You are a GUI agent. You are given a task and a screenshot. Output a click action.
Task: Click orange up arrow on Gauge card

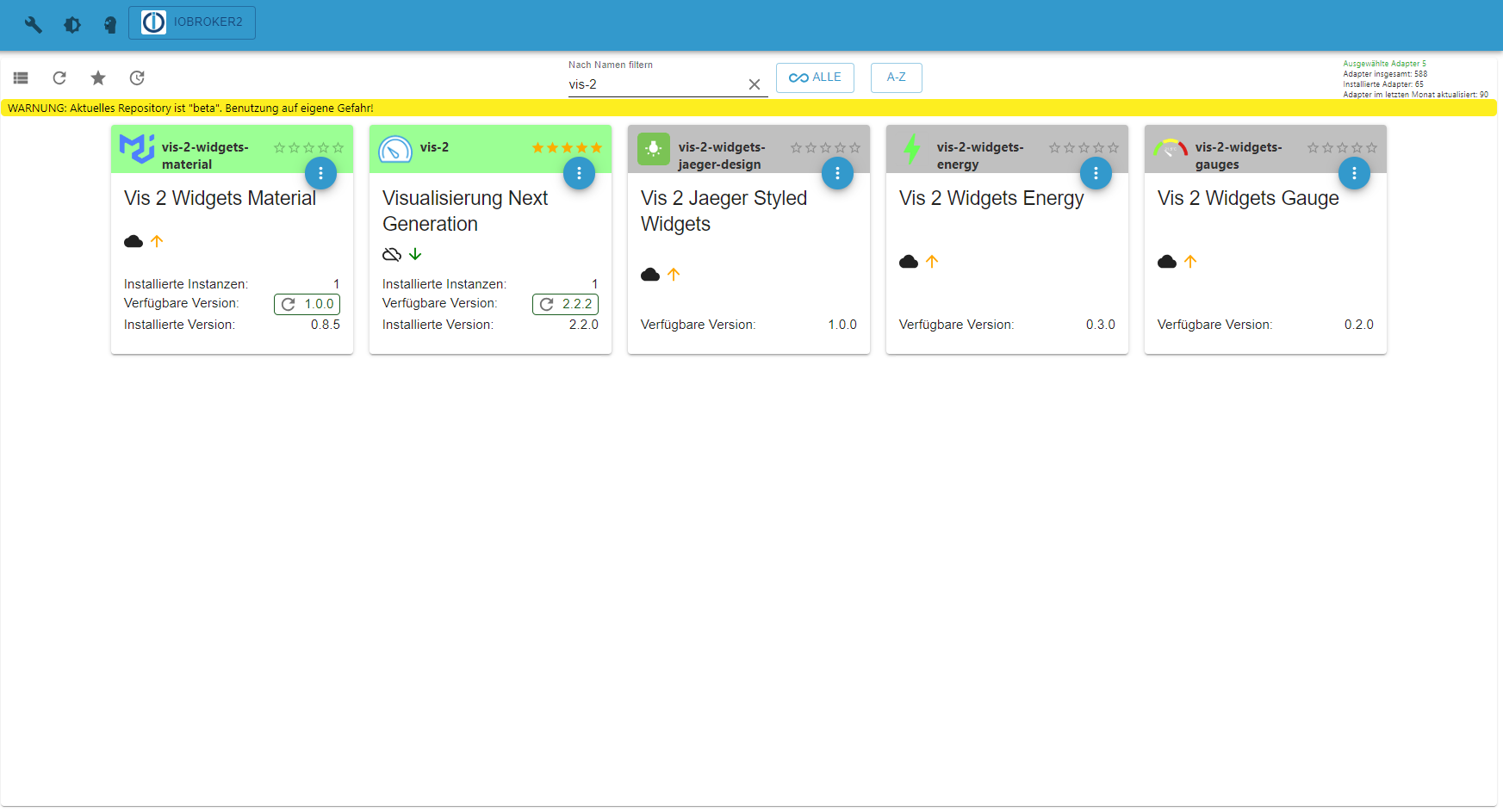pyautogui.click(x=1190, y=261)
